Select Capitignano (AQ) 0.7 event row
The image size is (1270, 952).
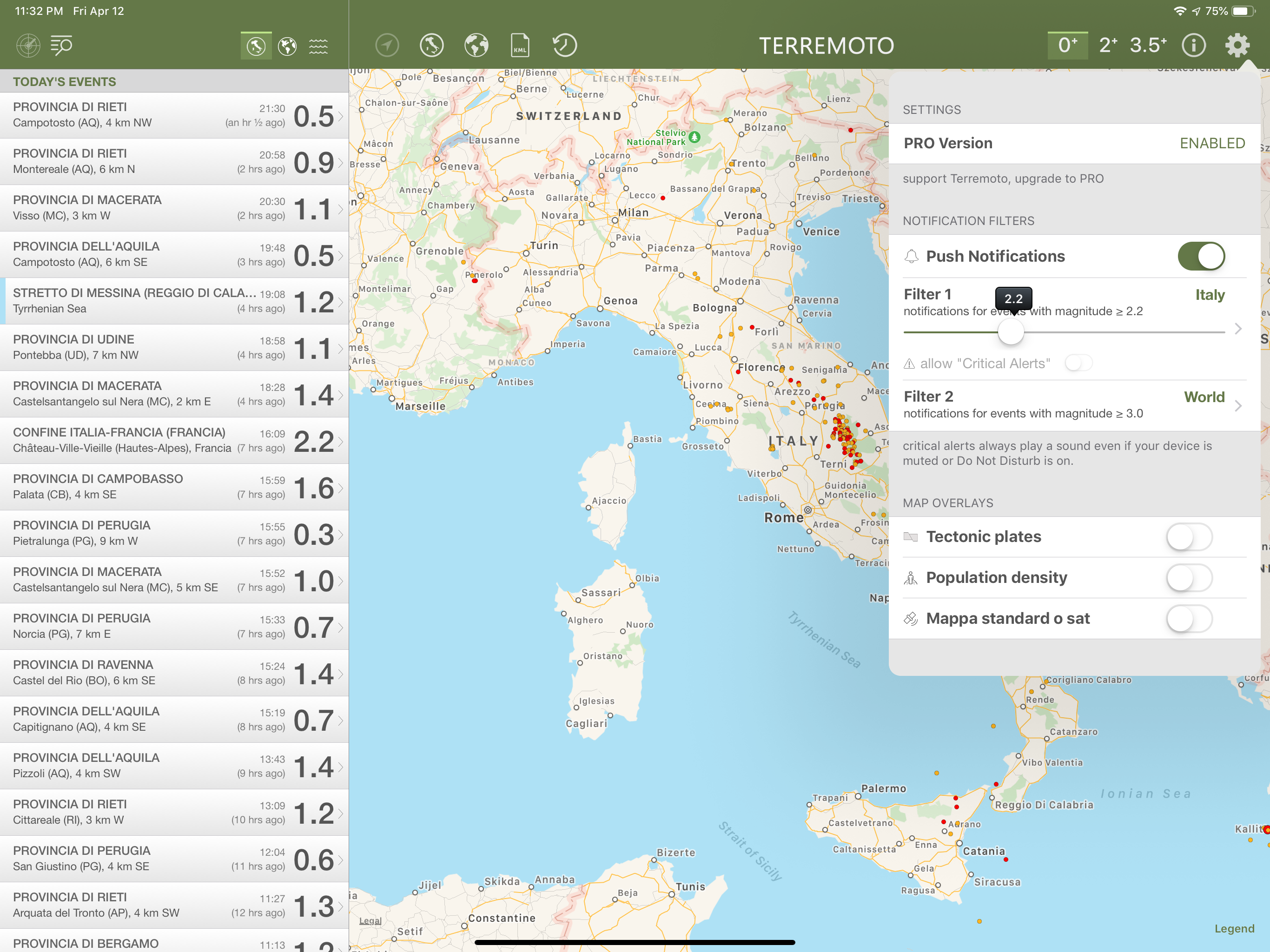174,720
